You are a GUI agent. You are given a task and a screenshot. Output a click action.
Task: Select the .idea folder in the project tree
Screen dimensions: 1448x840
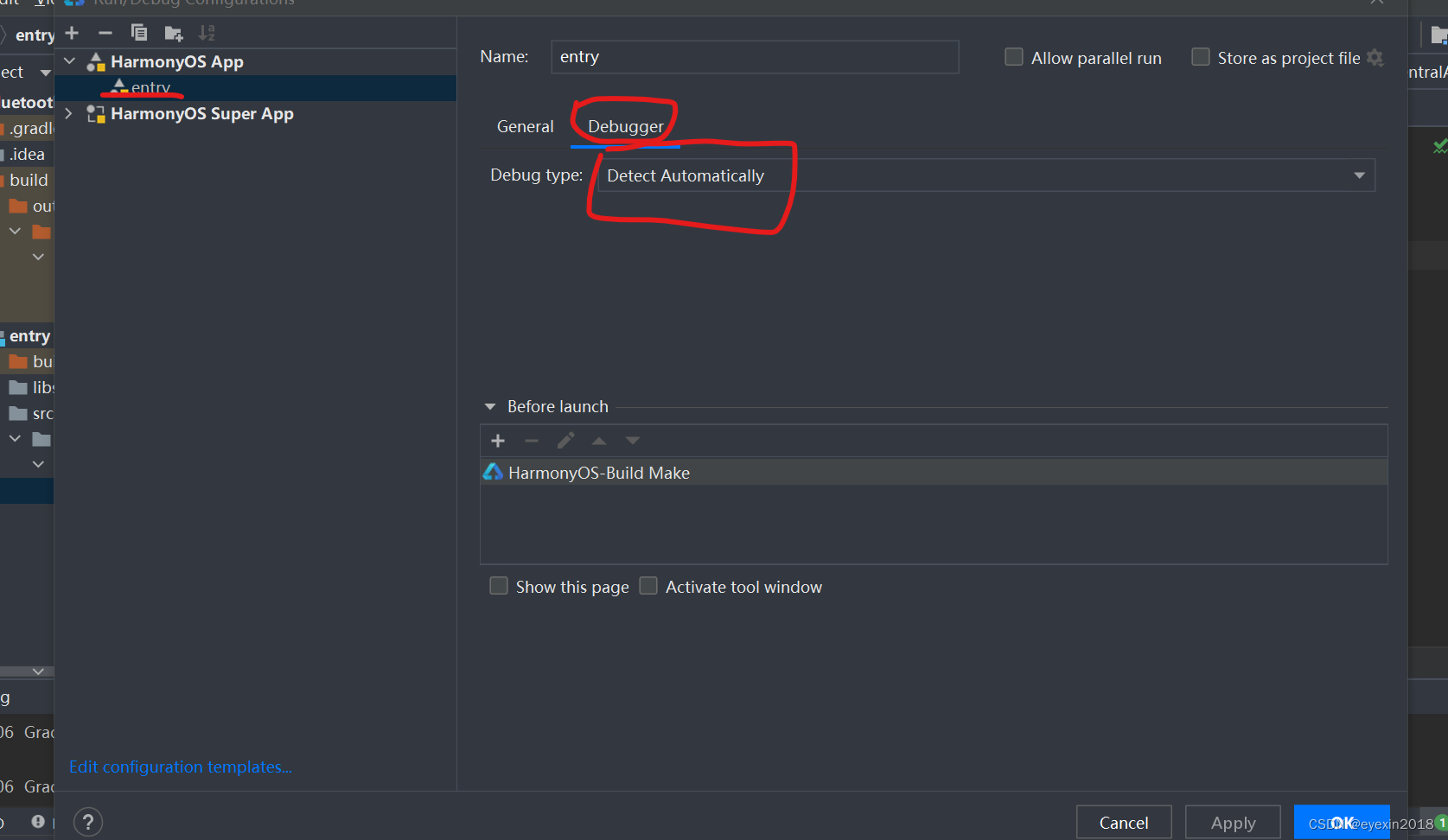(27, 154)
